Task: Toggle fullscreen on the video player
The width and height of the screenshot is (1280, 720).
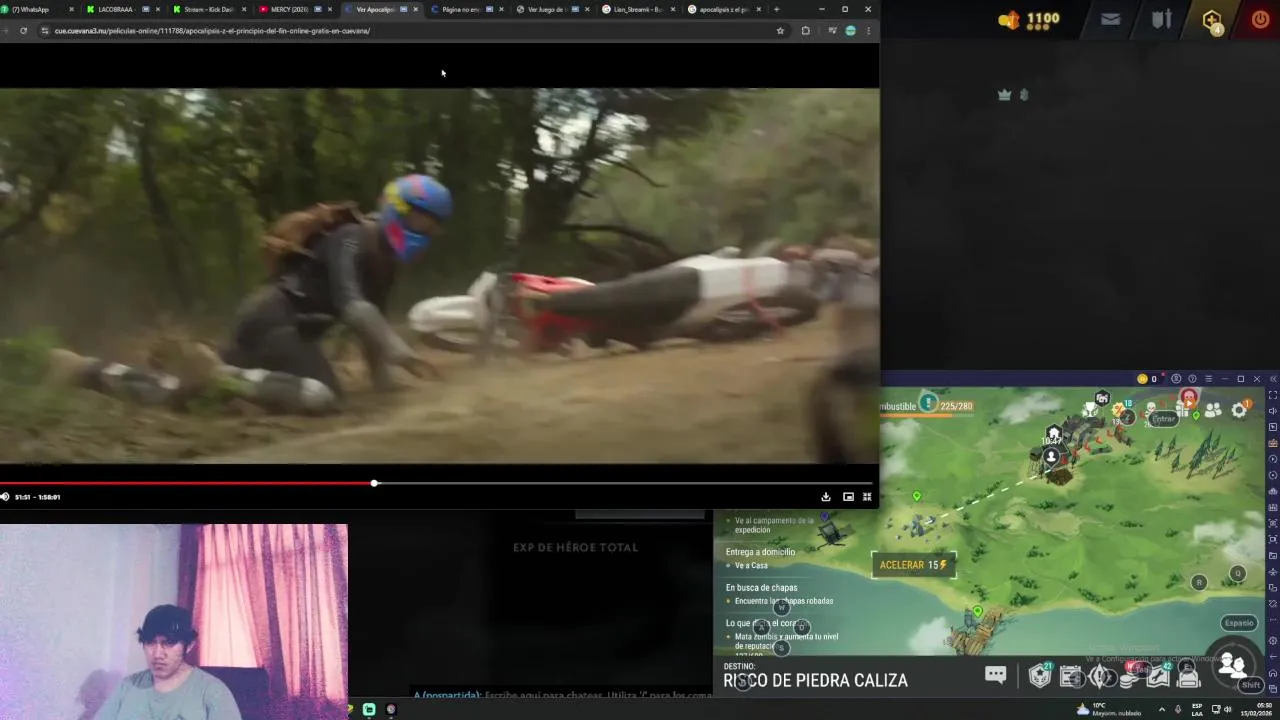Action: 867,497
